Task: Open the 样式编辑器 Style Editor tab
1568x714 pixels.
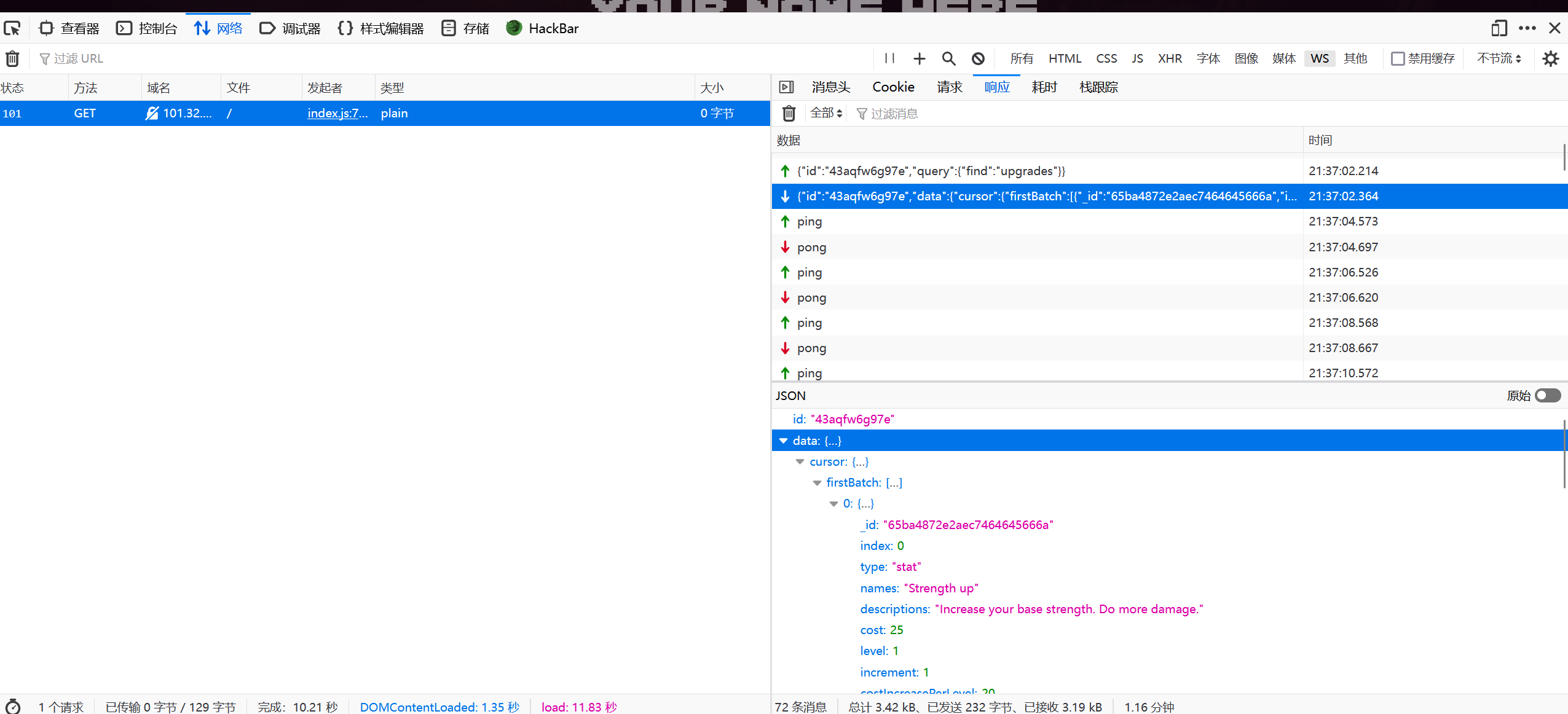Action: [380, 28]
